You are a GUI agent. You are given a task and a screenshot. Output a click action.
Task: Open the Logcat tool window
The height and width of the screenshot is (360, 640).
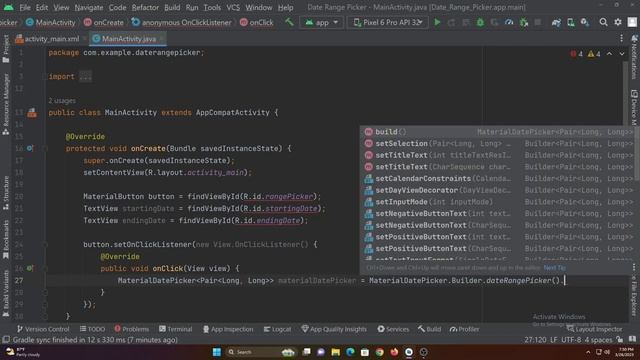[277, 329]
